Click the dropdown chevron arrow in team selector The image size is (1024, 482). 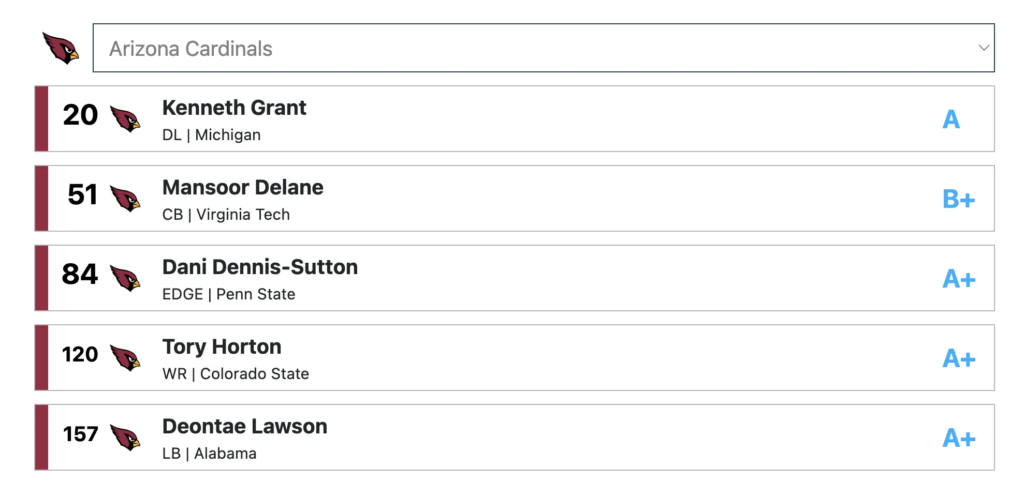click(x=984, y=48)
